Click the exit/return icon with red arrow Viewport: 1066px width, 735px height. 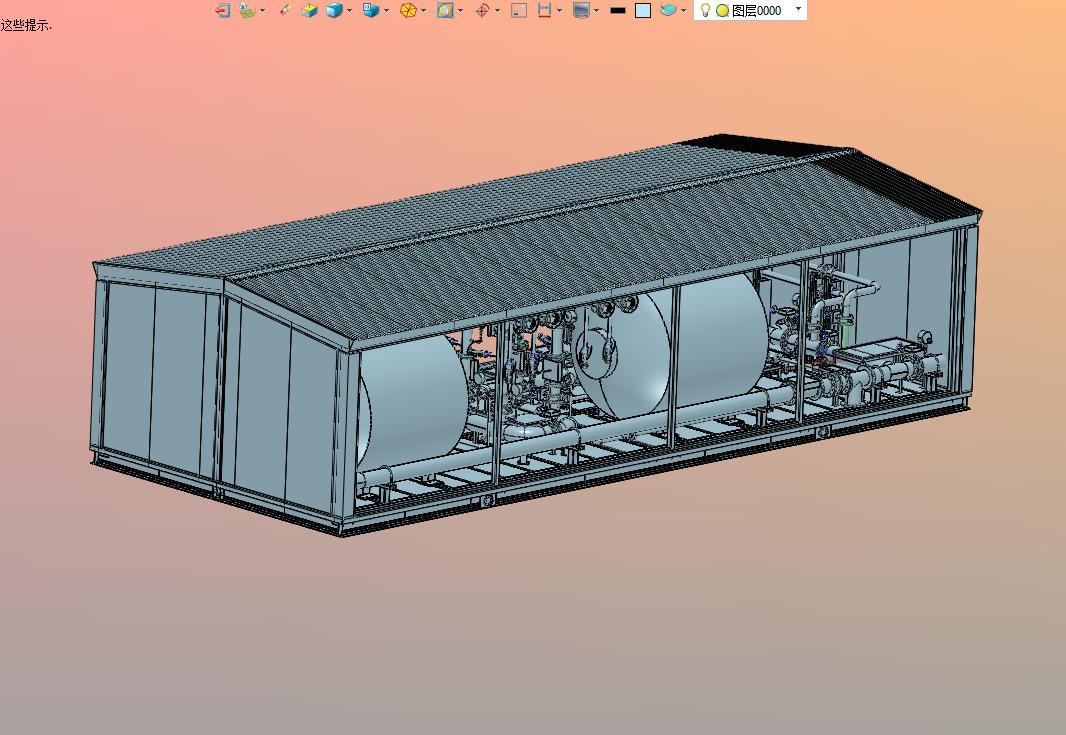click(222, 10)
